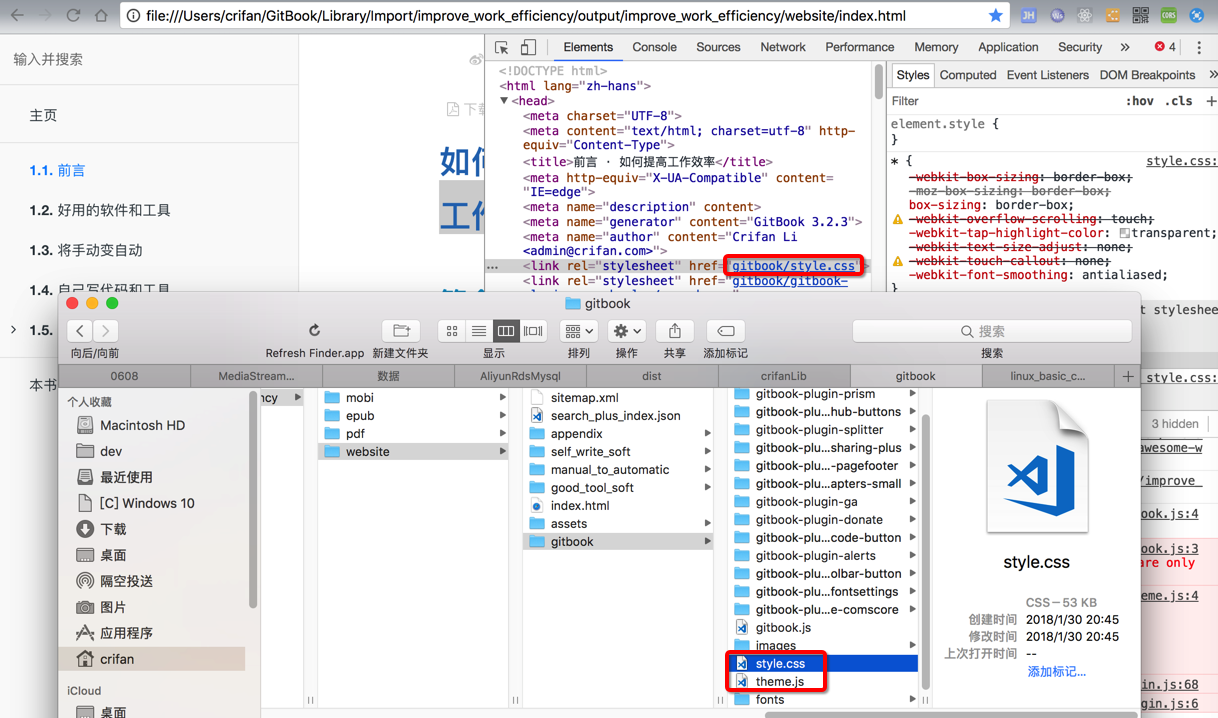Create a new folder in Finder
This screenshot has height=718, width=1218.
pyautogui.click(x=400, y=331)
